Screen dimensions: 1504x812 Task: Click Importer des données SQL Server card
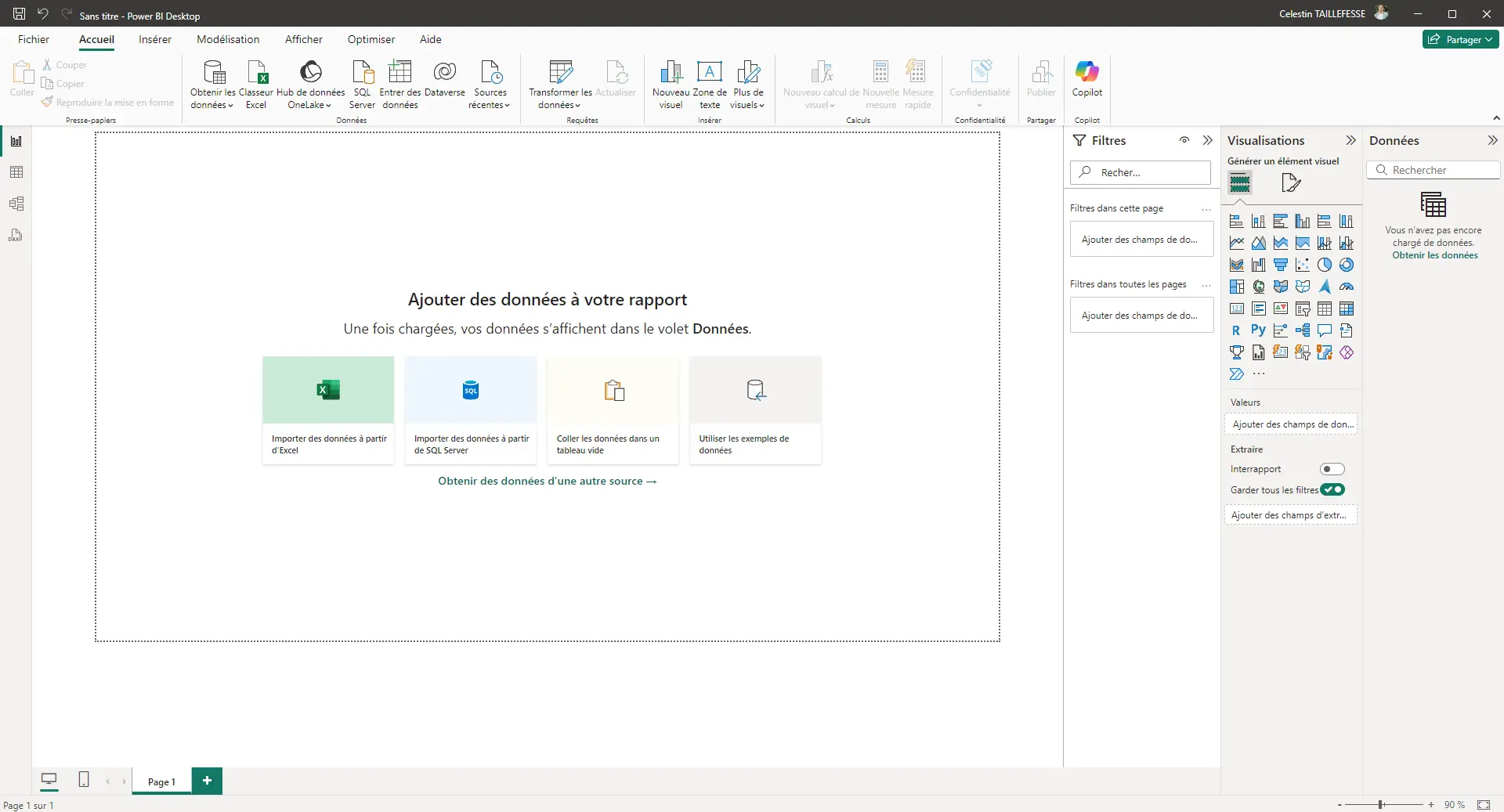tap(471, 410)
